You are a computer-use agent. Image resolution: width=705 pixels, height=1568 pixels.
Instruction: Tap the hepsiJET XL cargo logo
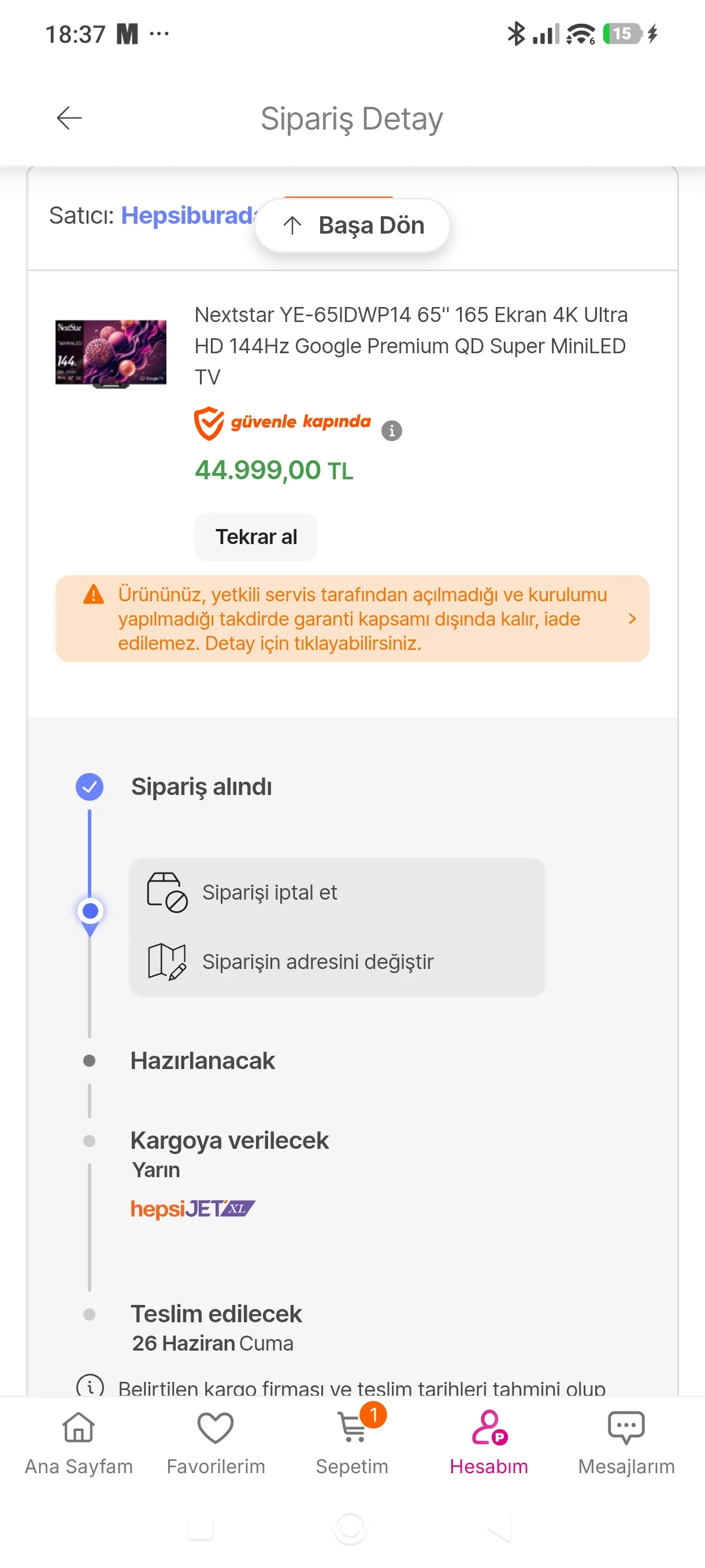193,1208
